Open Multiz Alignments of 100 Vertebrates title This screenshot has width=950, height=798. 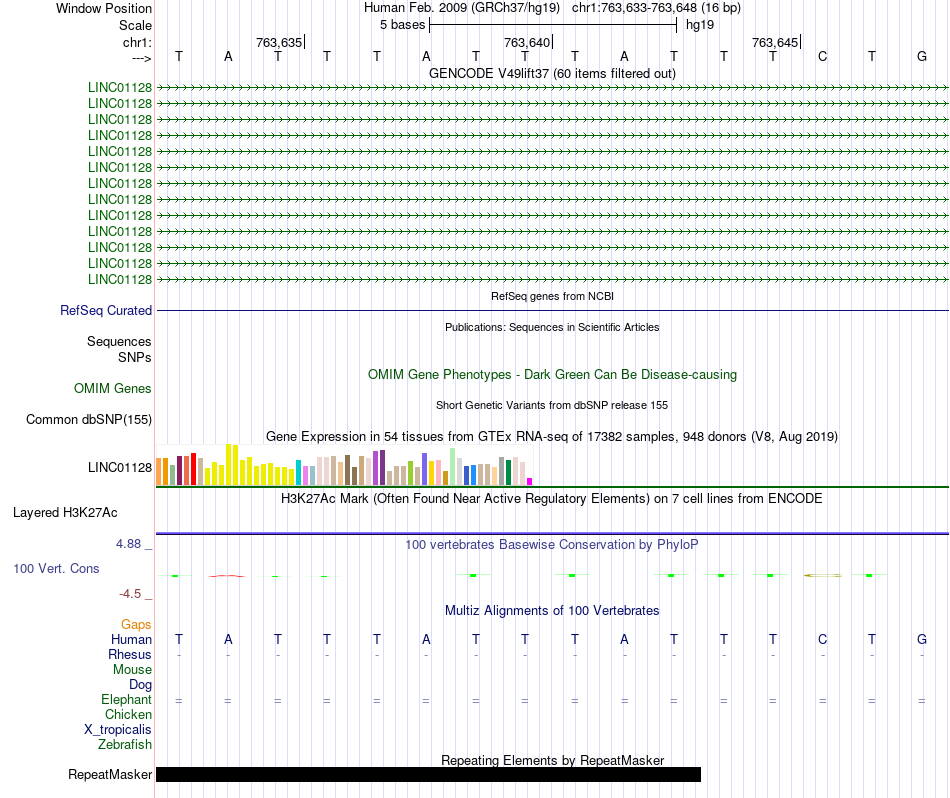click(x=552, y=610)
